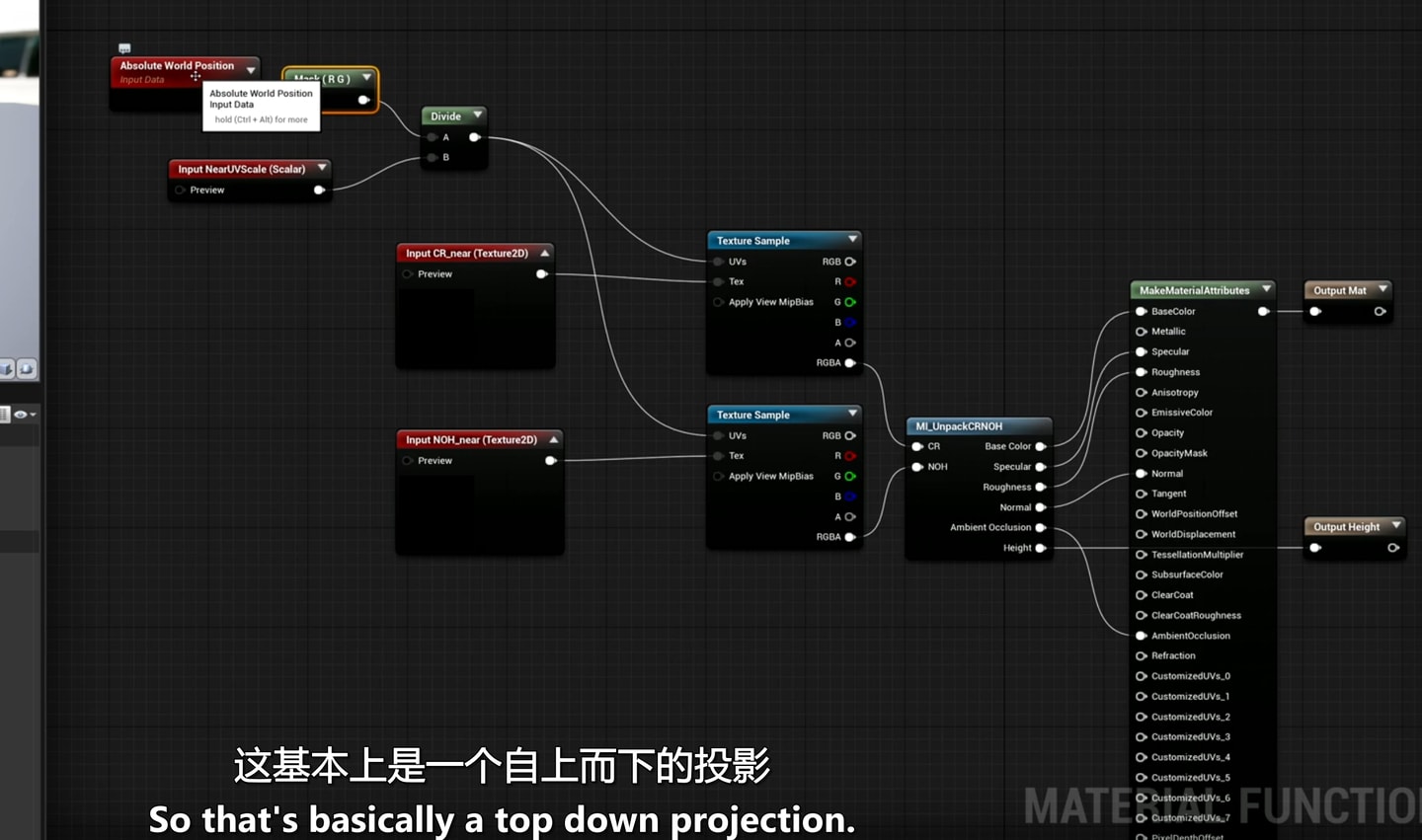Collapse the Input NOH_near node preview

[554, 439]
